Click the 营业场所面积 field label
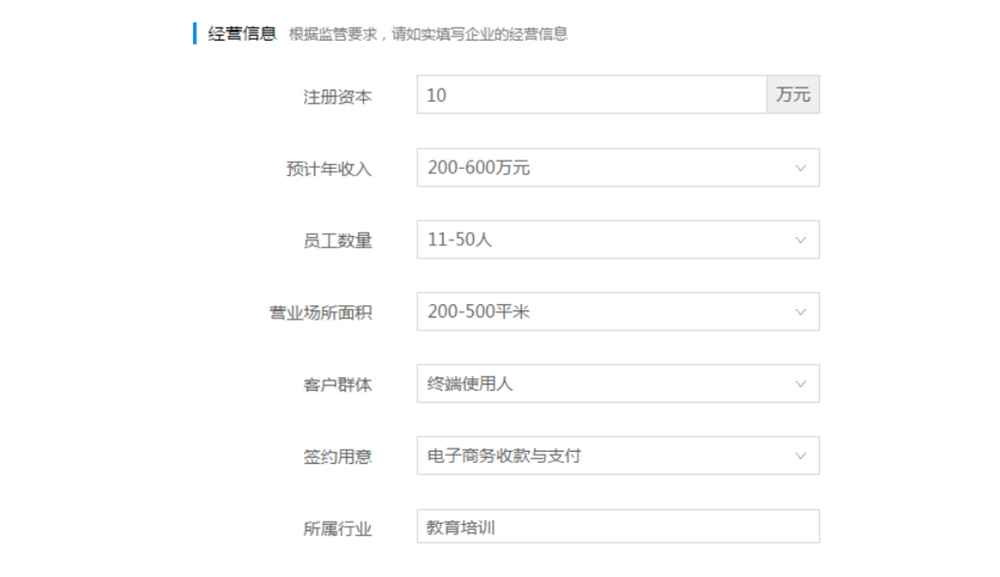Image resolution: width=1000 pixels, height=577 pixels. click(x=320, y=313)
